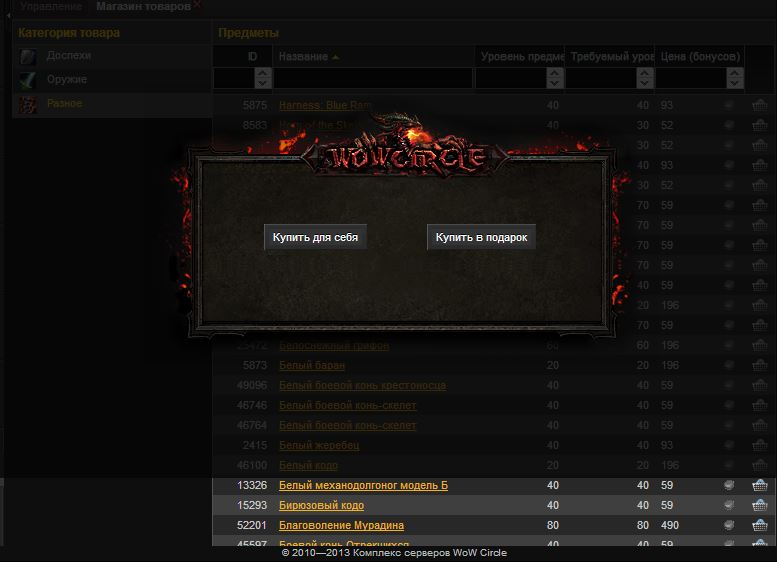
Task: Click basket icon for Бирюзовый кодо
Action: click(760, 505)
